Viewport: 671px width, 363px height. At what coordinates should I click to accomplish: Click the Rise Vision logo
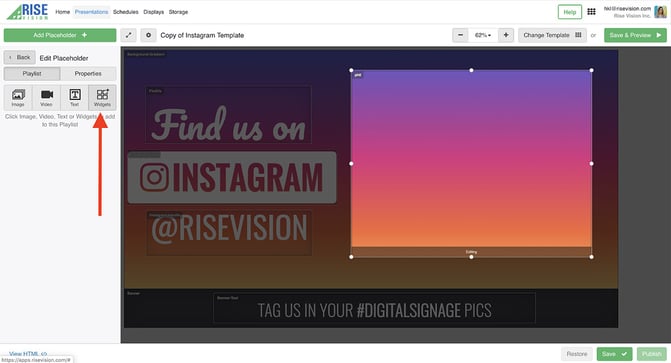click(x=28, y=12)
